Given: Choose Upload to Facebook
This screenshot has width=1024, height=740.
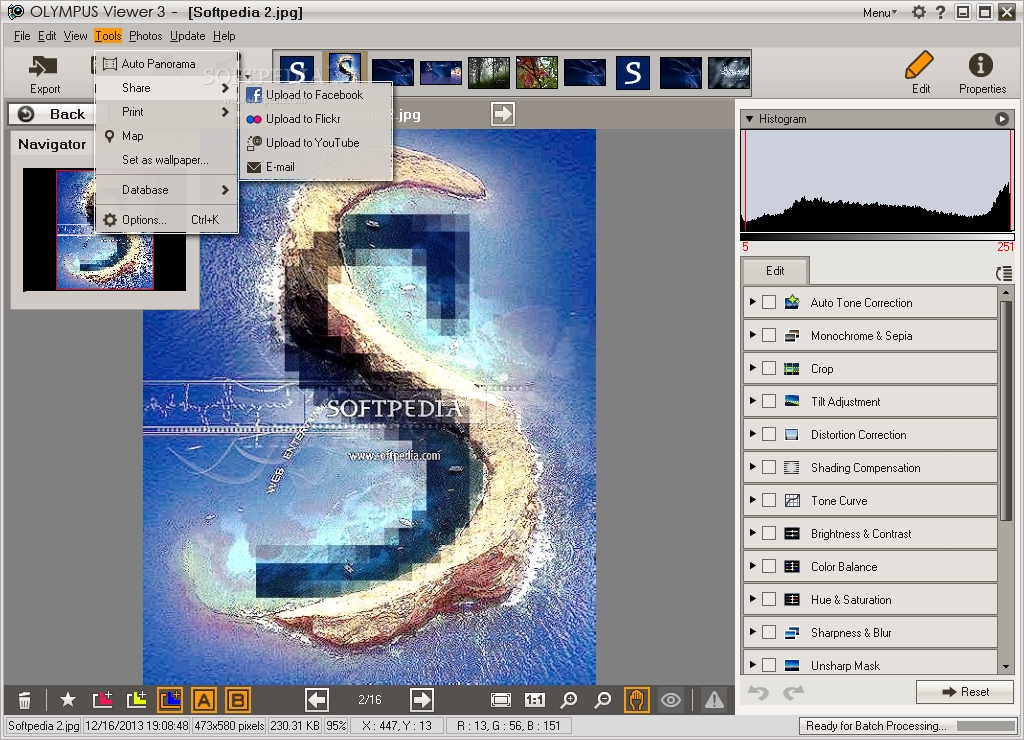Looking at the screenshot, I should click(316, 95).
